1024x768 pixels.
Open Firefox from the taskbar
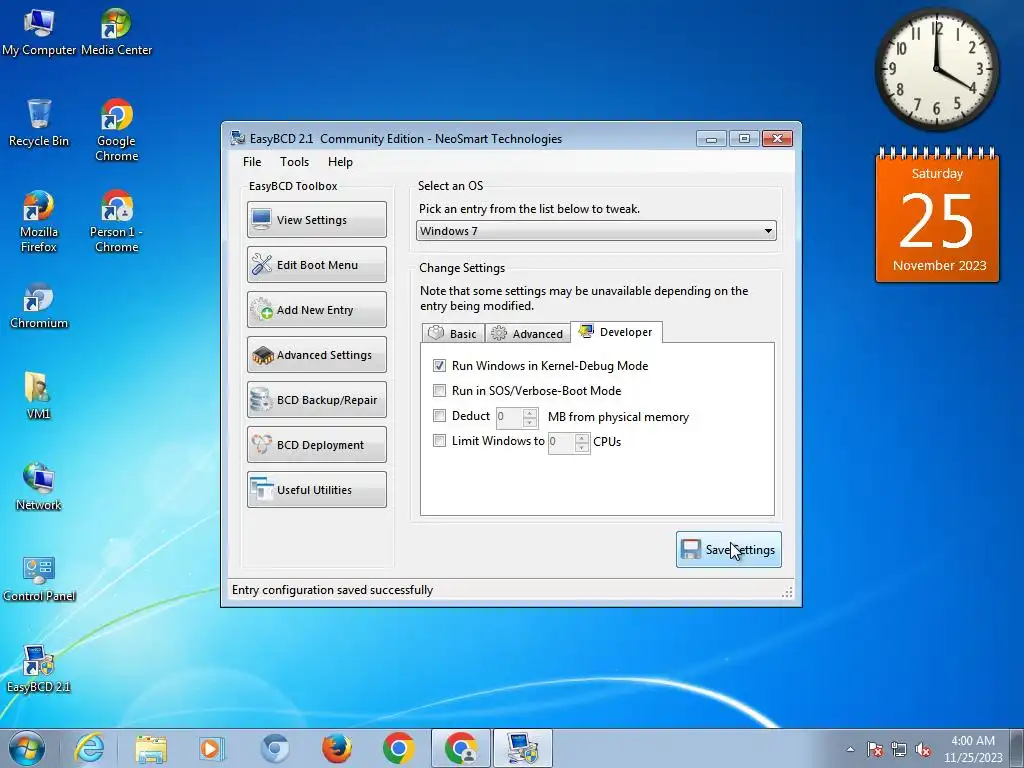coord(337,748)
